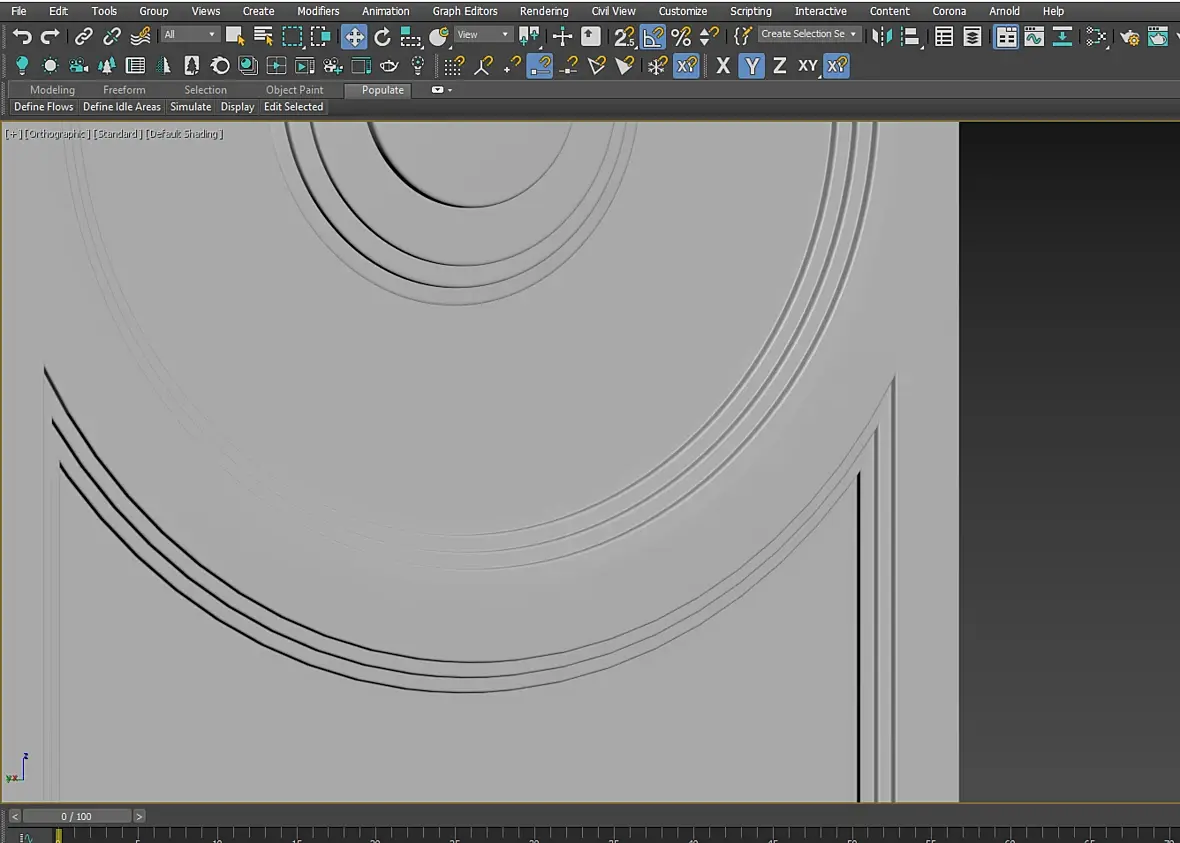
Task: Open the Curve Editor icon
Action: pos(1034,37)
